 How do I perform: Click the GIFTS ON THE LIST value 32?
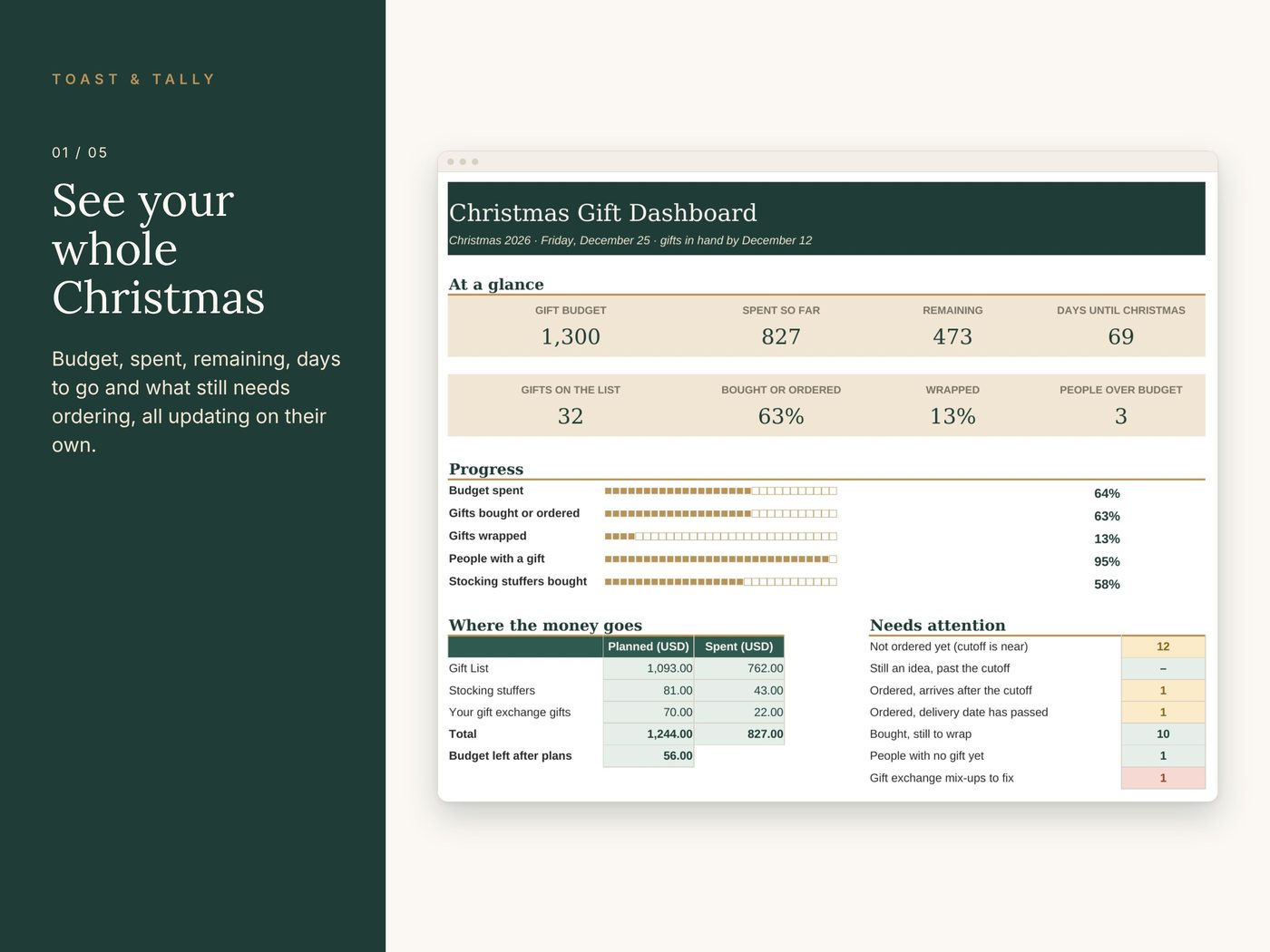click(571, 416)
